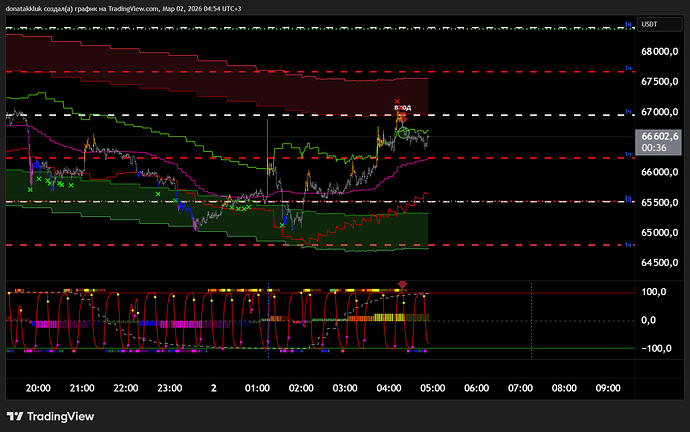This screenshot has height=432, width=690.
Task: Click the 1ч tag near 67500 level
Action: 628,68
